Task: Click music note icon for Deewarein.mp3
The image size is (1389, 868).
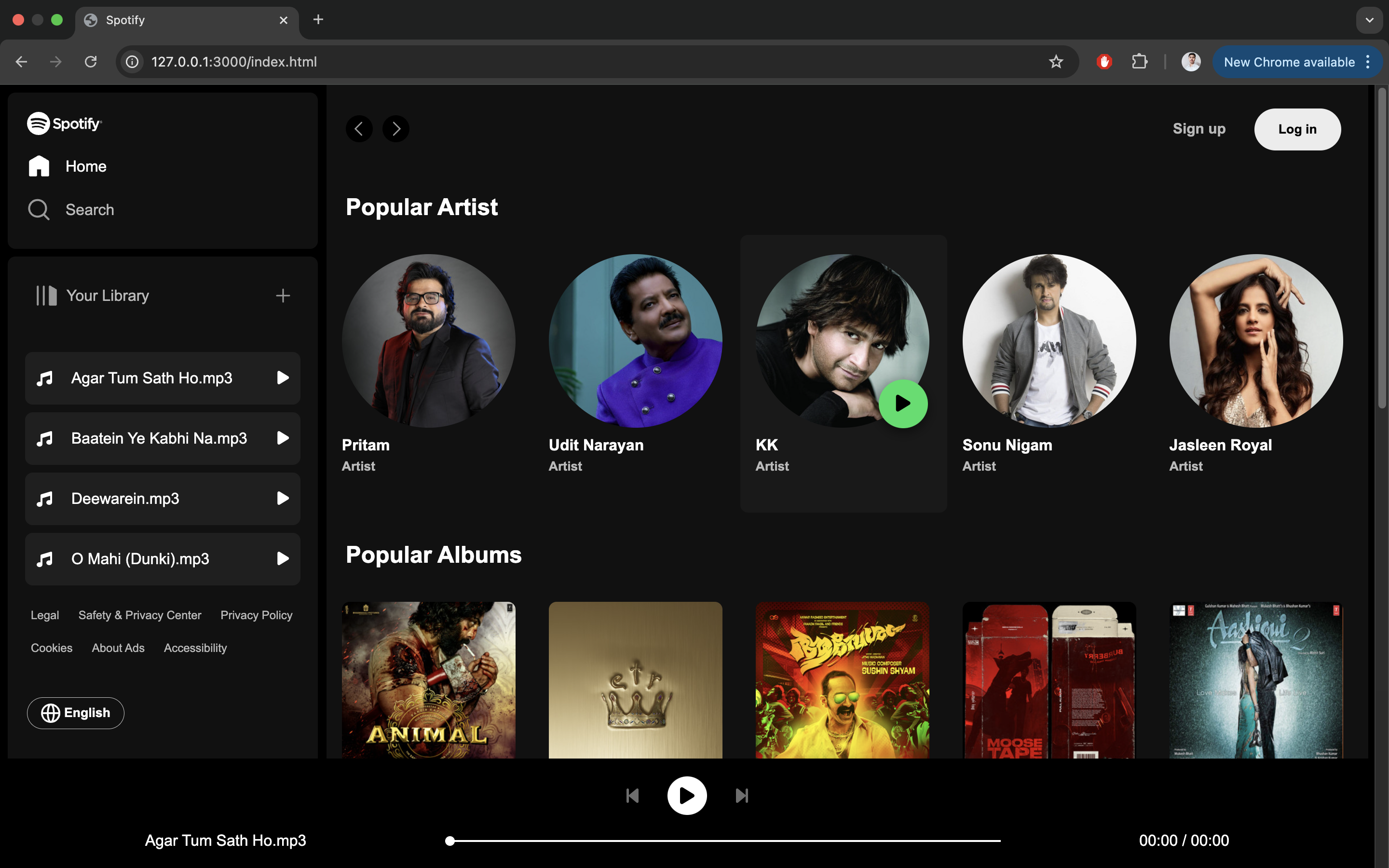Action: pyautogui.click(x=45, y=499)
